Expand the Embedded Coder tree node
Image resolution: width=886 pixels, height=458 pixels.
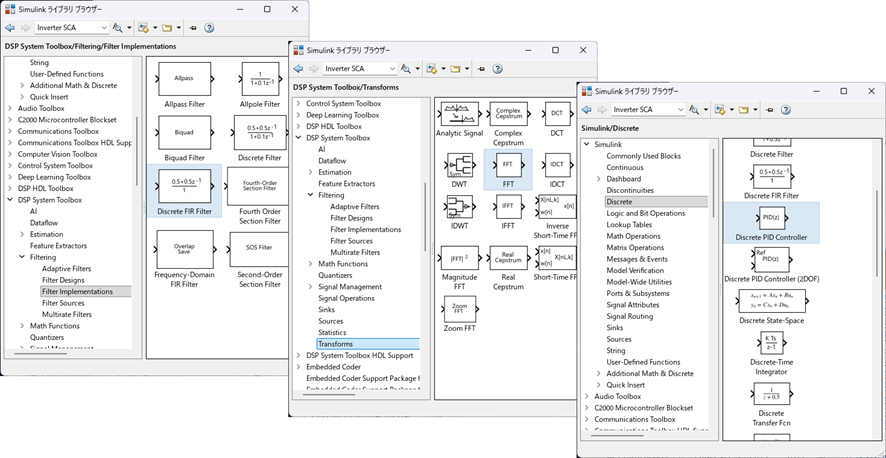(298, 367)
